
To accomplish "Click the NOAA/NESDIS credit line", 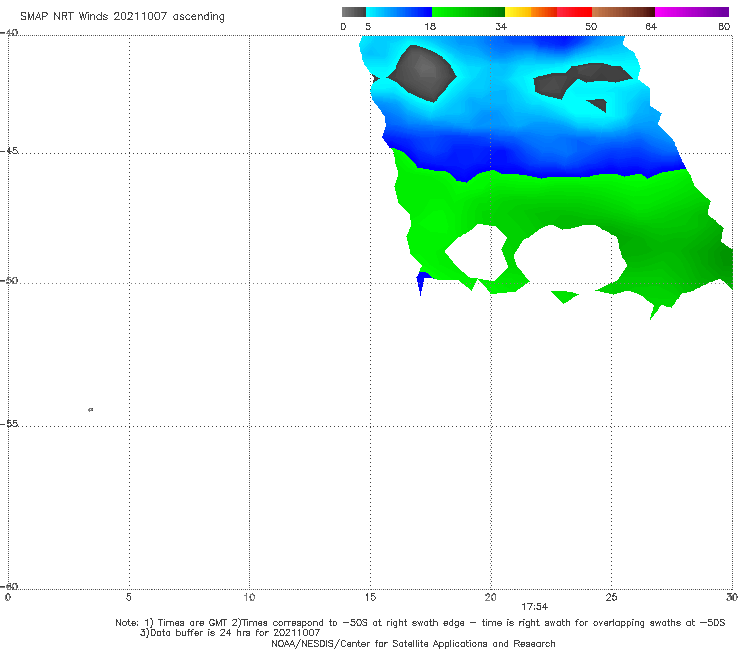I will 413,643.
